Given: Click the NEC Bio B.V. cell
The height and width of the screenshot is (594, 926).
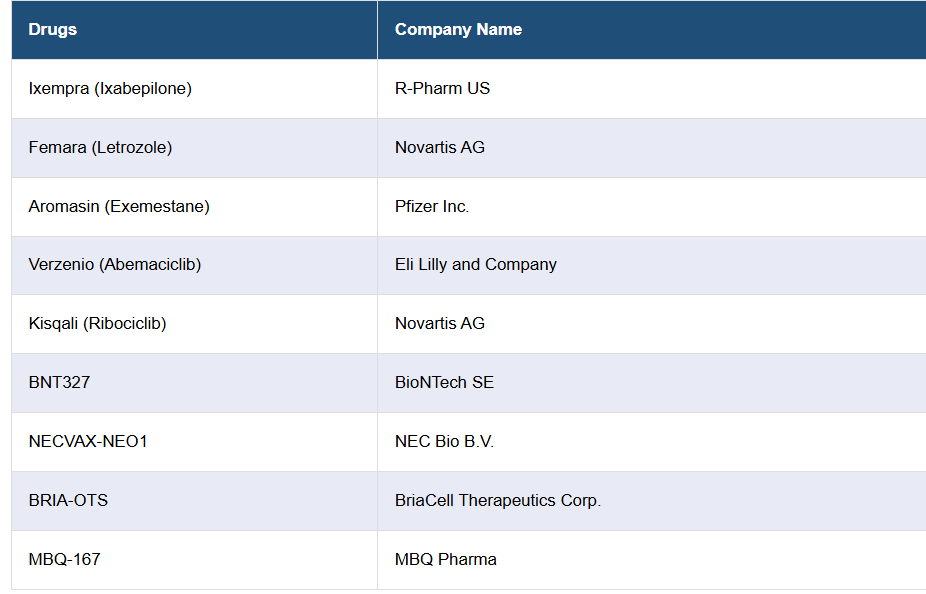Looking at the screenshot, I should tap(444, 441).
